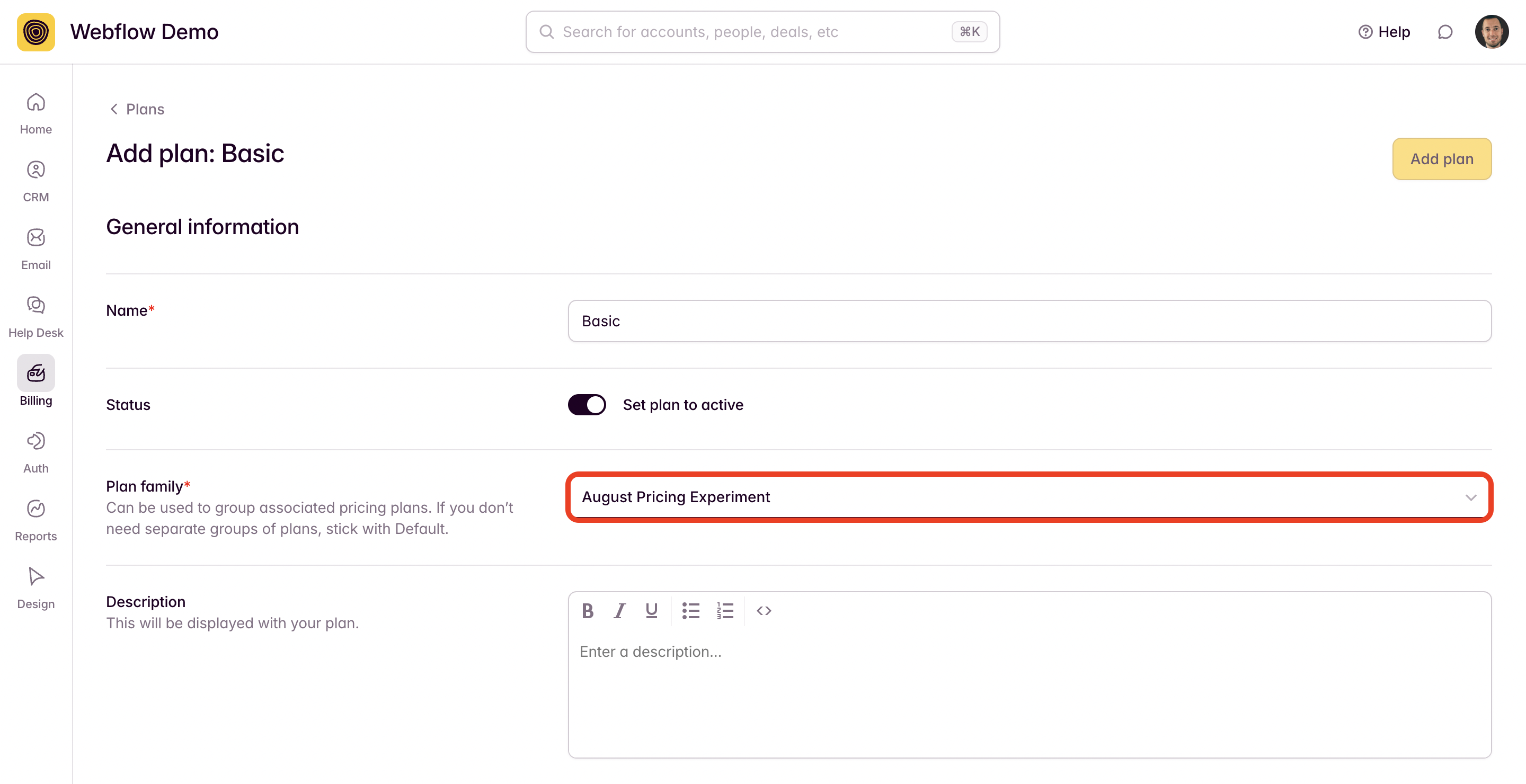Open the Help Desk section
1526x784 pixels.
coord(36,316)
